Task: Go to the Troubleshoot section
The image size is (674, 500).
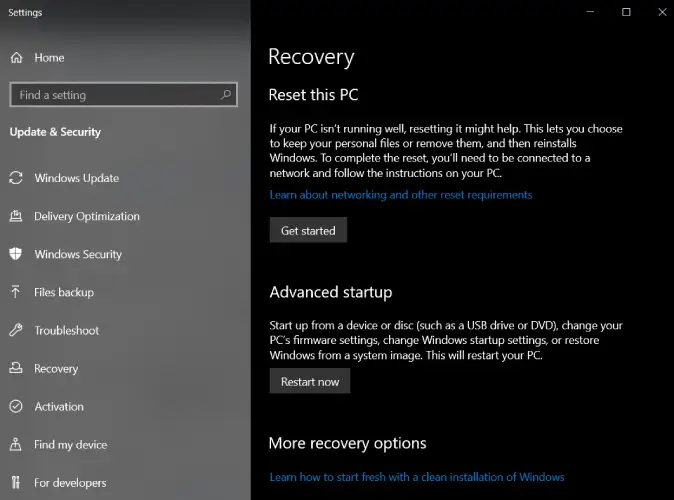Action: coord(66,330)
